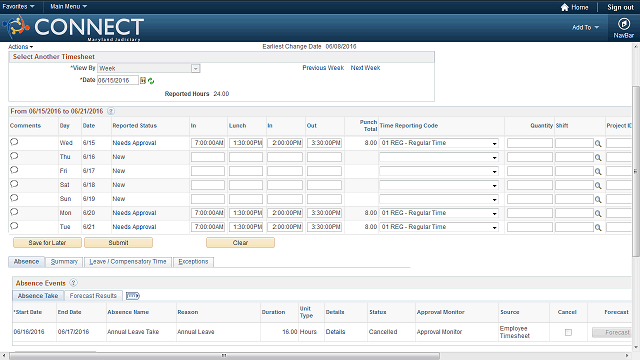Screen dimensions: 640x360
Task: Open Needs Approval status for Wed 6/15
Action: point(134,143)
